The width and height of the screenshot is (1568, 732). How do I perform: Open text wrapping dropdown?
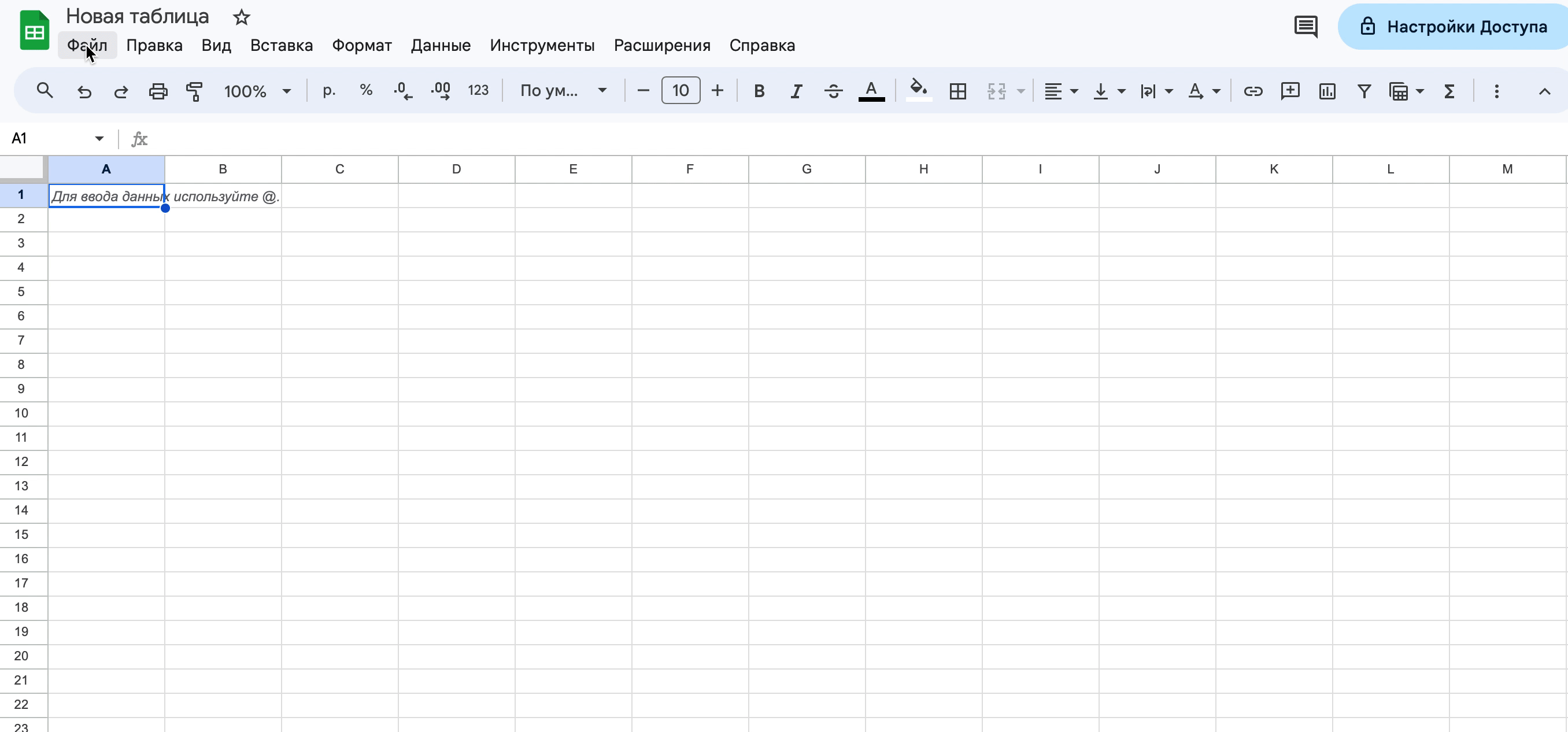pos(1156,91)
